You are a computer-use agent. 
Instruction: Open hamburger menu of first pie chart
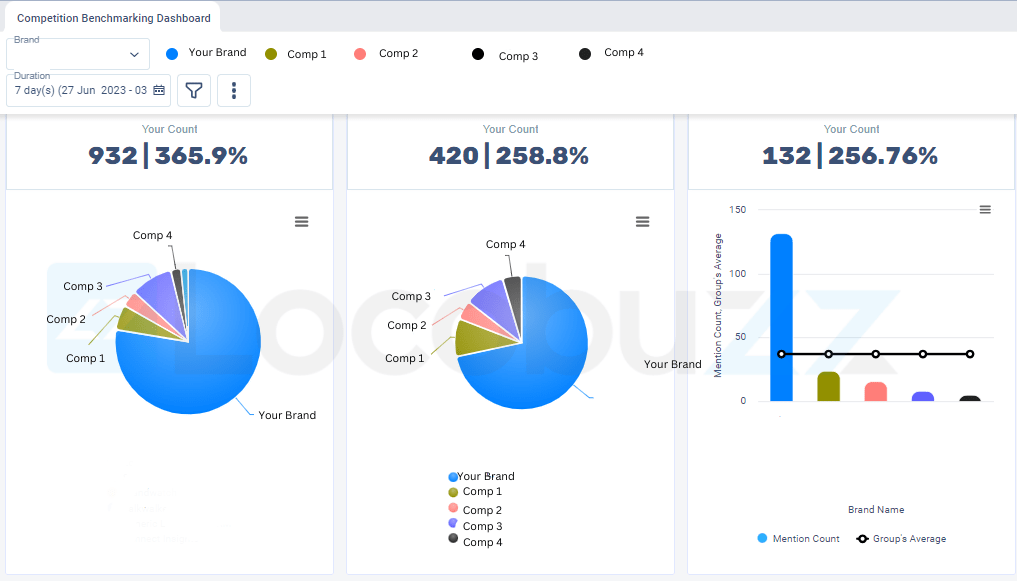click(x=302, y=222)
